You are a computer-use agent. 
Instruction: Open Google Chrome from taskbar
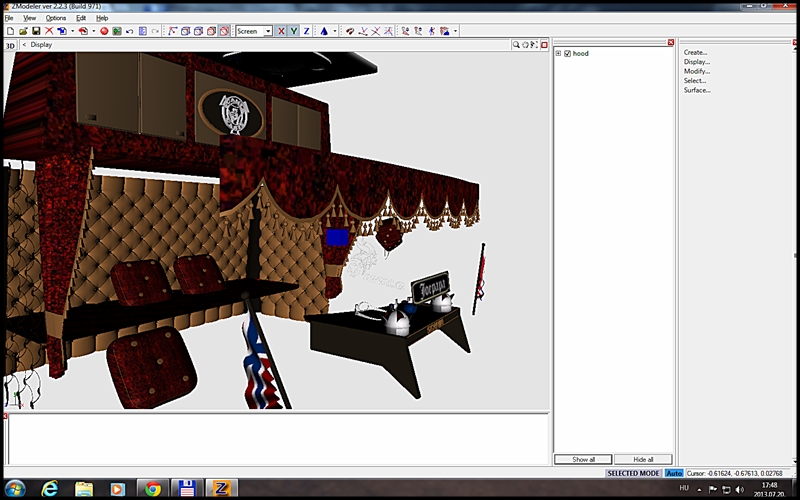point(152,489)
